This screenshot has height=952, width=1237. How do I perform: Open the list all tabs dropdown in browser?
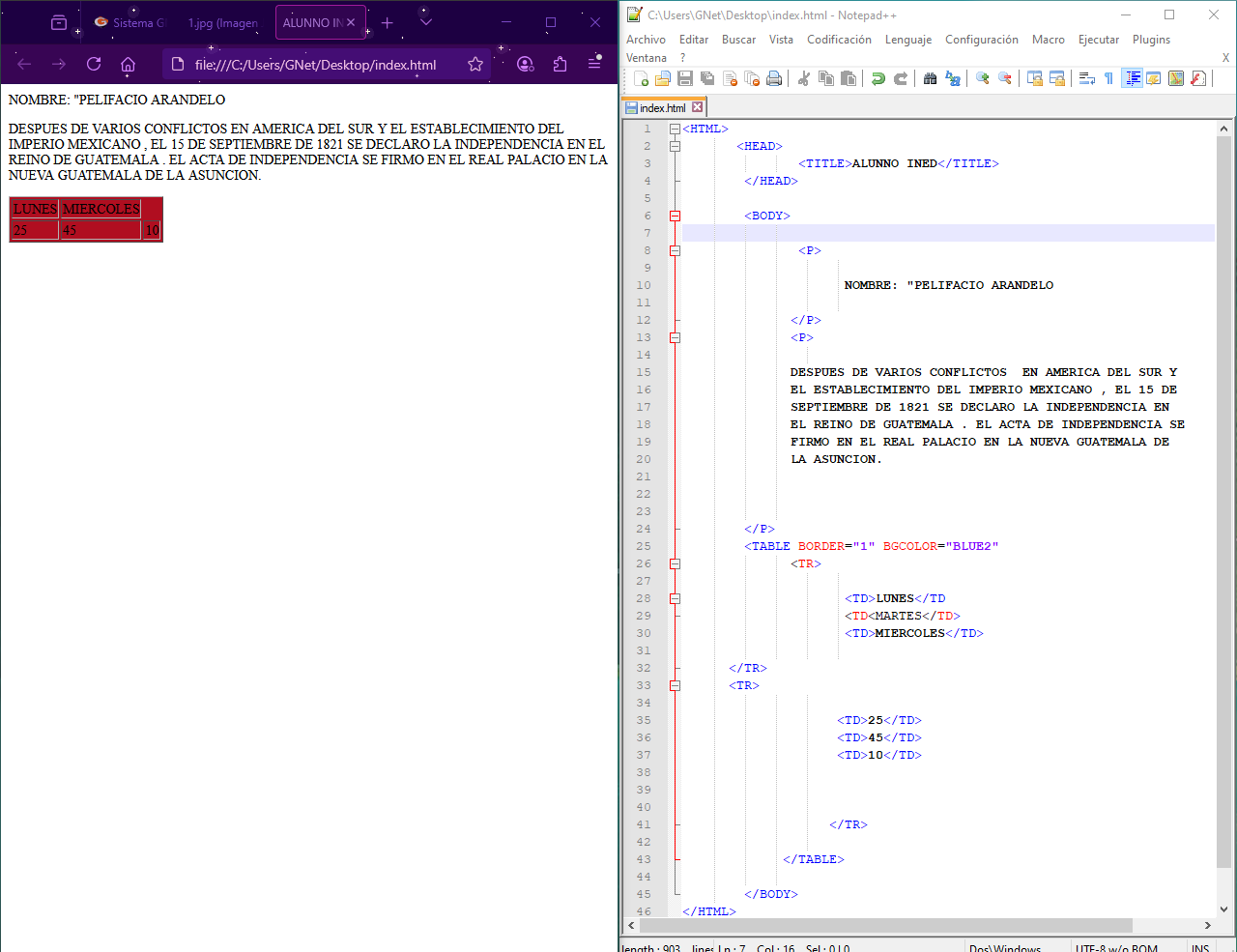[426, 22]
